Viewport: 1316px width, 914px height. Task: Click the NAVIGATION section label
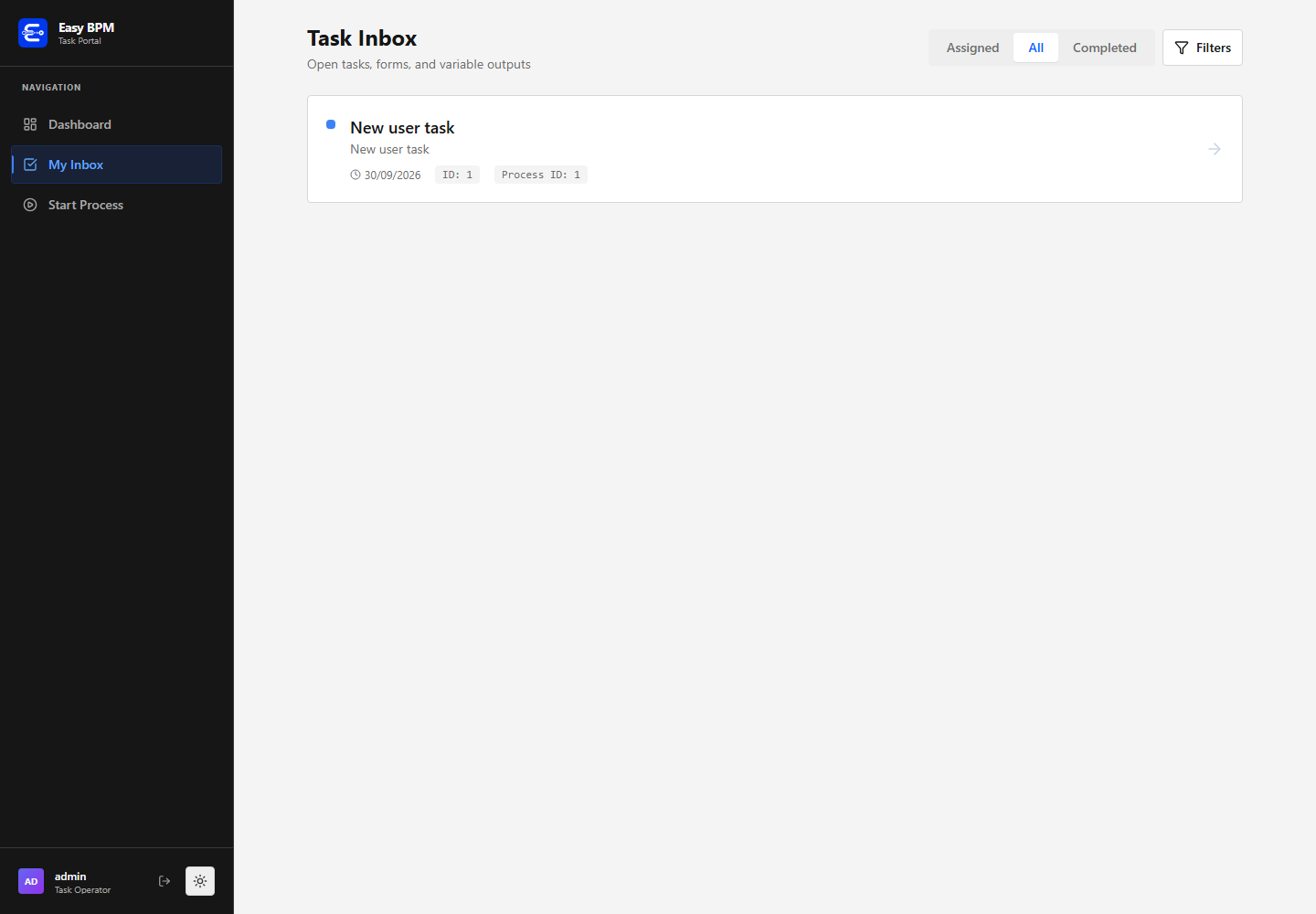51,88
